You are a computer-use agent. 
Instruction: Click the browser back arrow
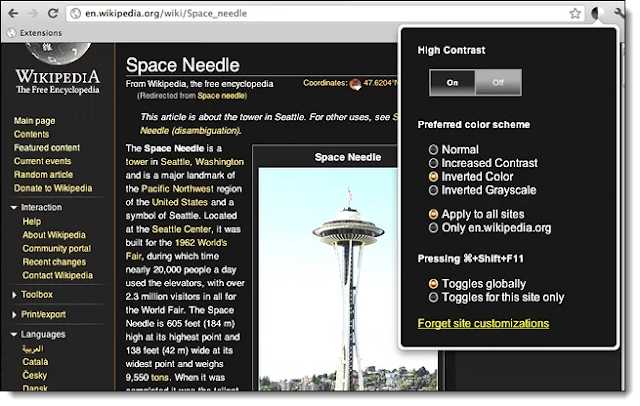click(13, 13)
